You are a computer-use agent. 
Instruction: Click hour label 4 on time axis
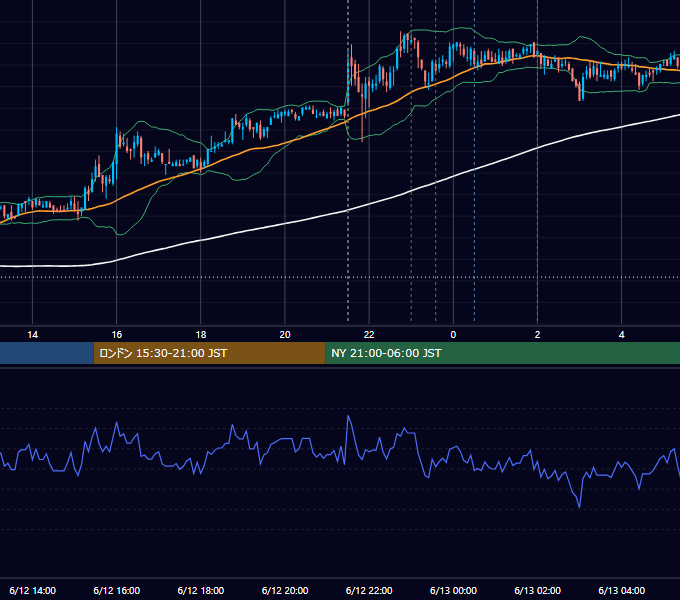pyautogui.click(x=621, y=335)
